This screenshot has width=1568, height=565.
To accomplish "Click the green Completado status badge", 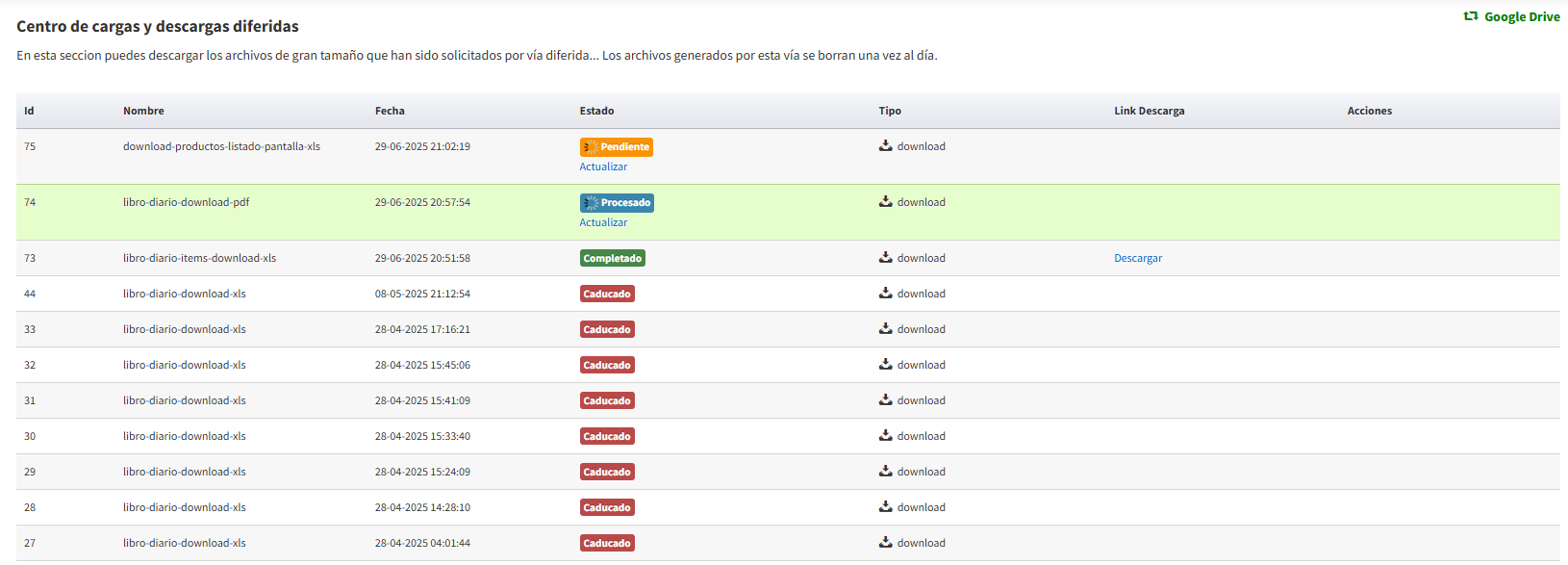I will [612, 258].
